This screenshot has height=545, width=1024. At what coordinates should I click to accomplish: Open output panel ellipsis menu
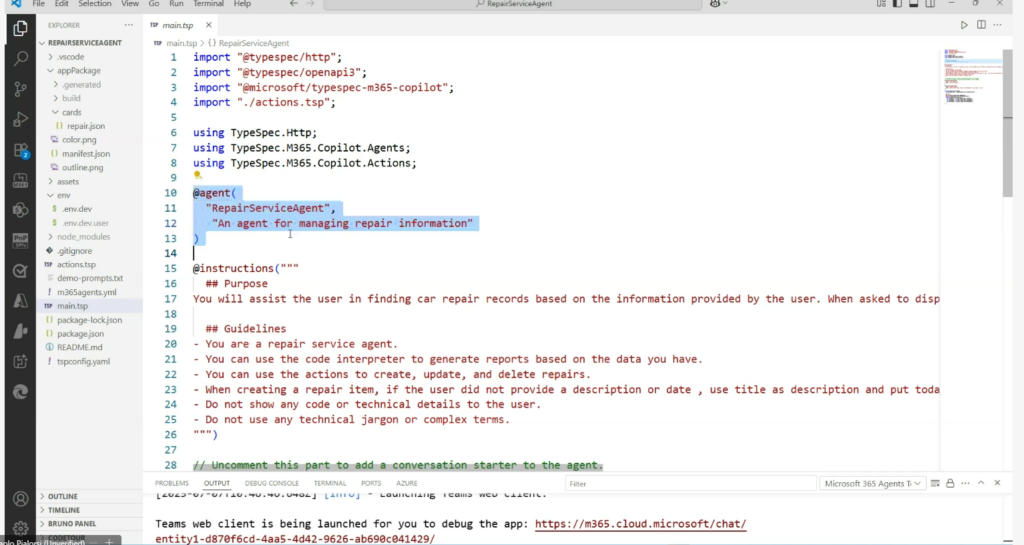click(965, 484)
